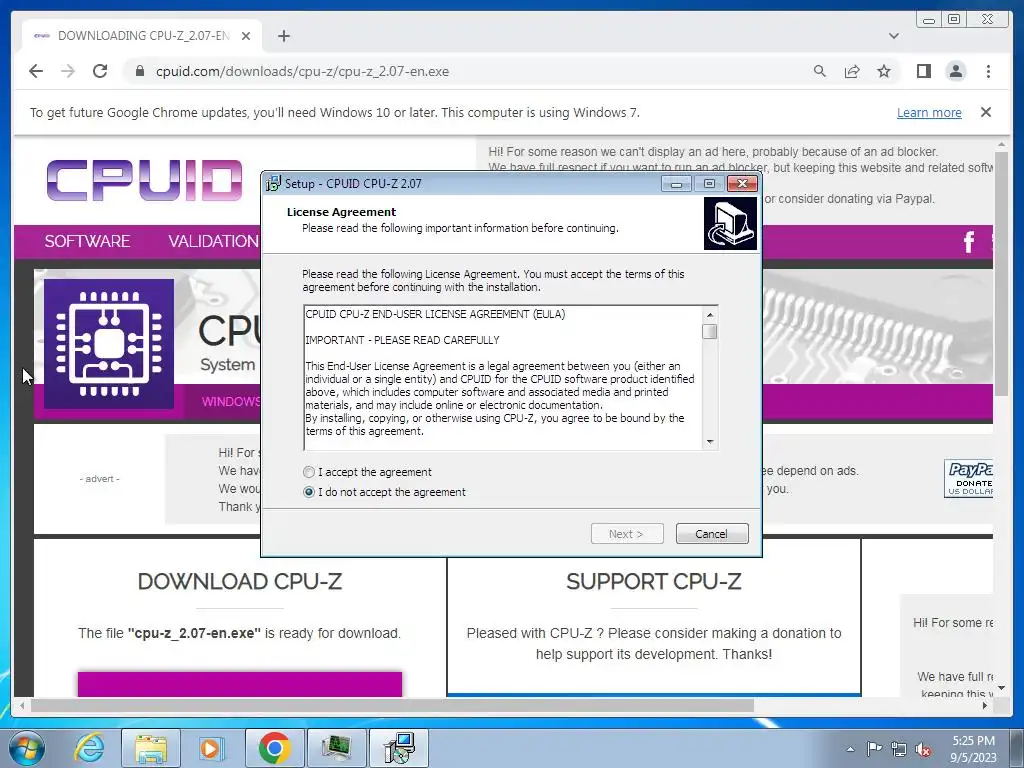Reload the current Chrome page
This screenshot has height=768, width=1024.
pyautogui.click(x=100, y=71)
